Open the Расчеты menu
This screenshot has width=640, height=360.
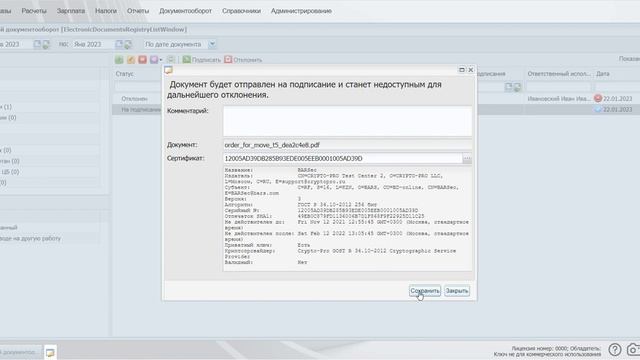coord(34,11)
